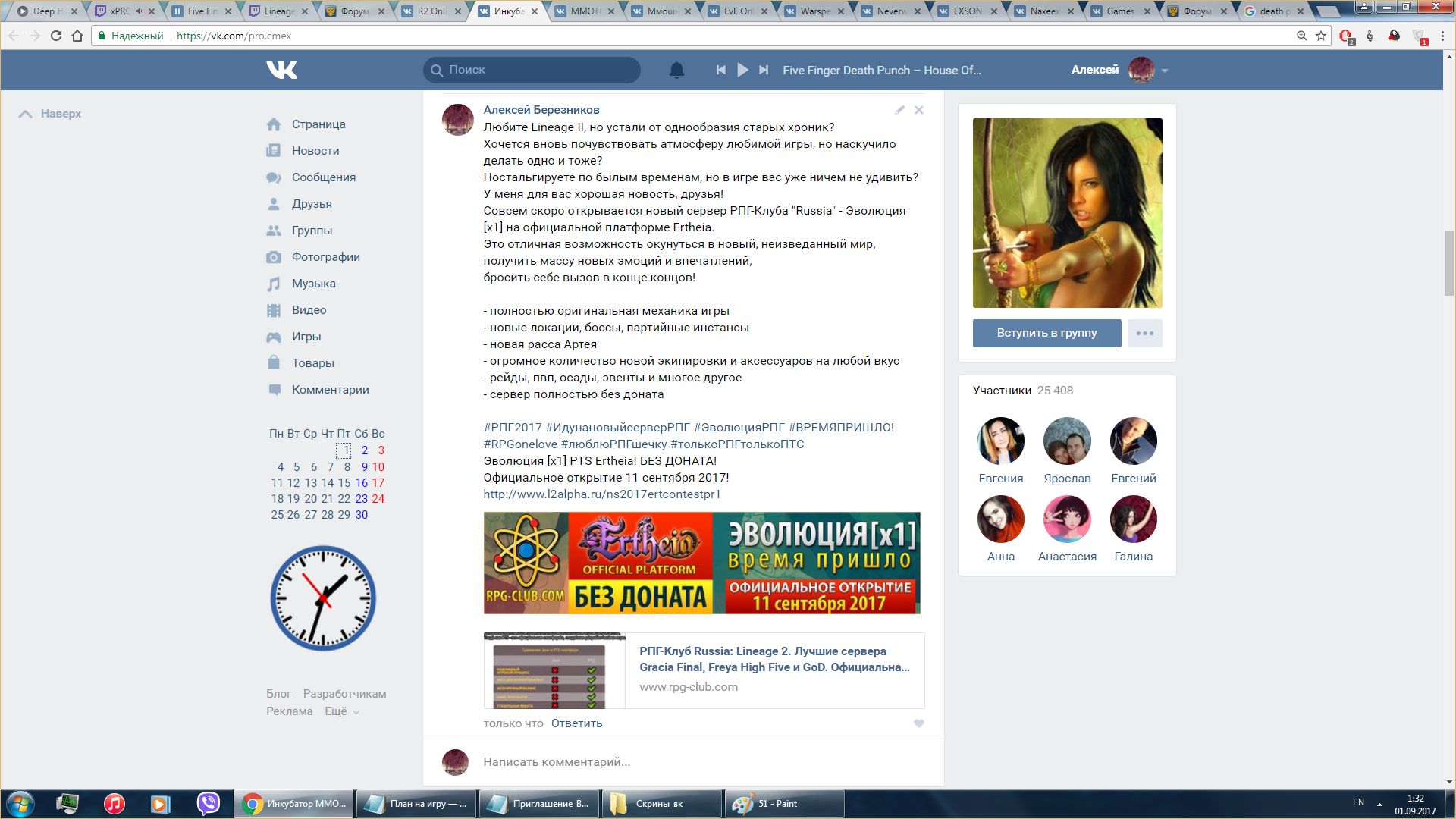Image resolution: width=1456 pixels, height=819 pixels.
Task: Open the link preview thumbnail image
Action: pyautogui.click(x=554, y=670)
